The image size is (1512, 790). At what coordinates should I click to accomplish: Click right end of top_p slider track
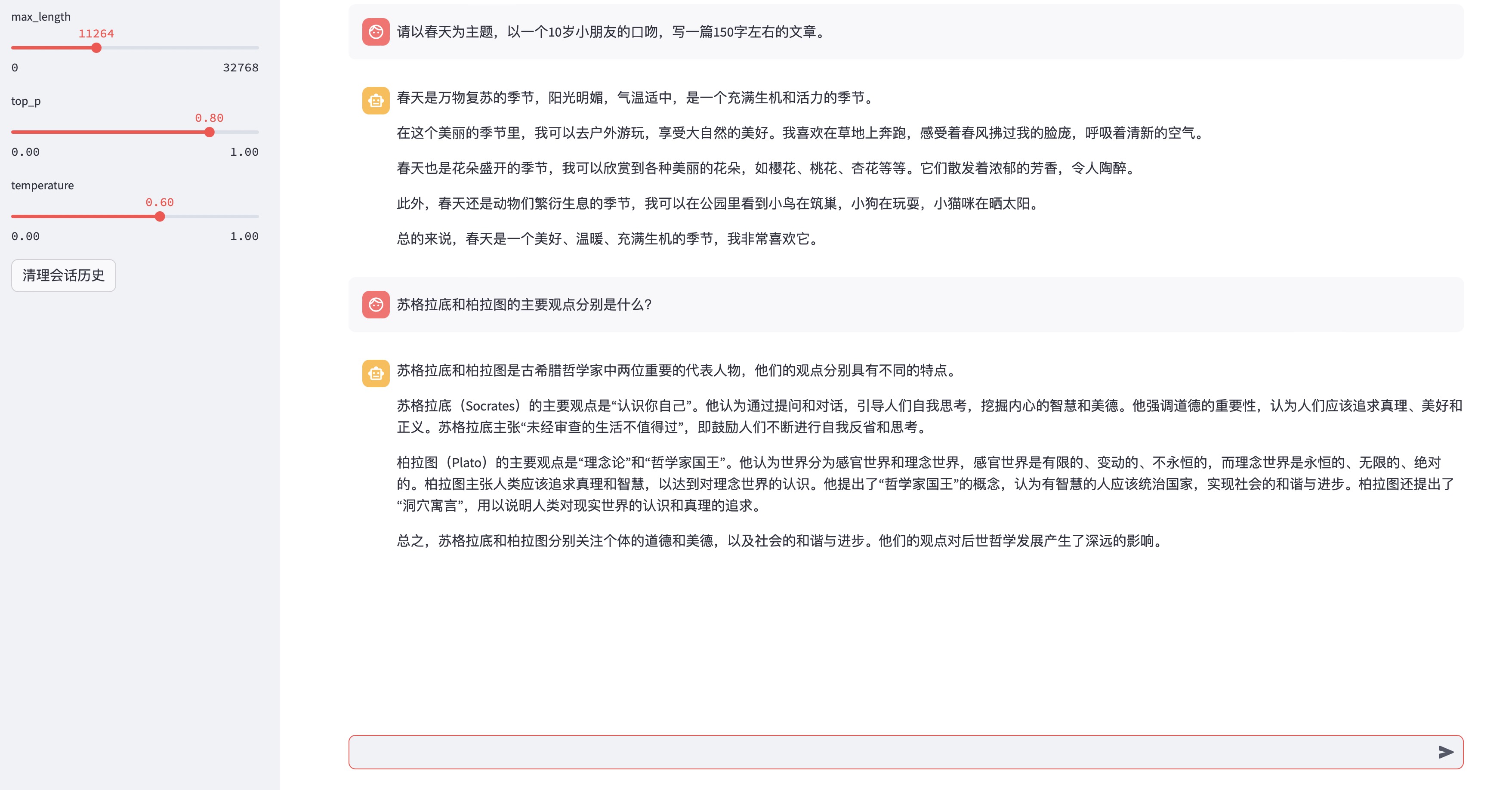tap(256, 132)
